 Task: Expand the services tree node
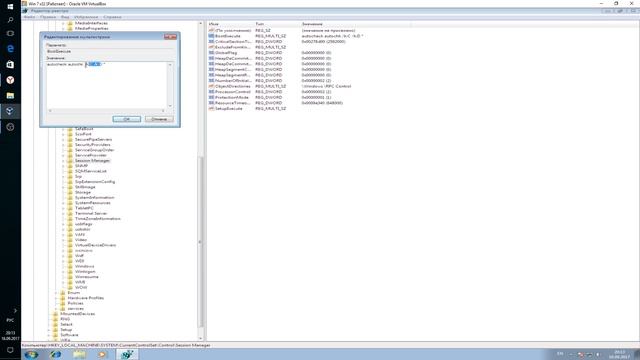click(56, 309)
